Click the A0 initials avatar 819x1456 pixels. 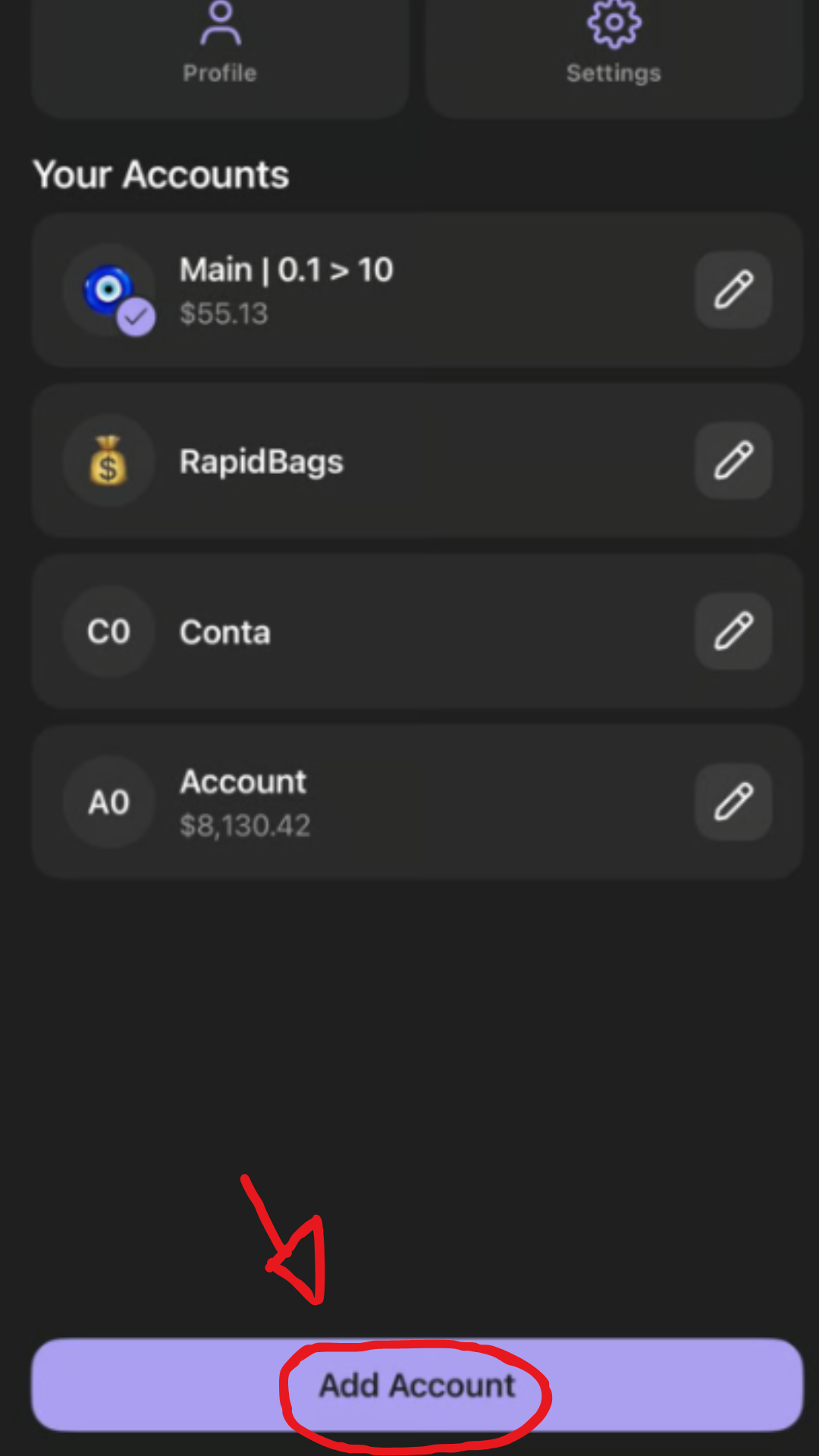108,802
